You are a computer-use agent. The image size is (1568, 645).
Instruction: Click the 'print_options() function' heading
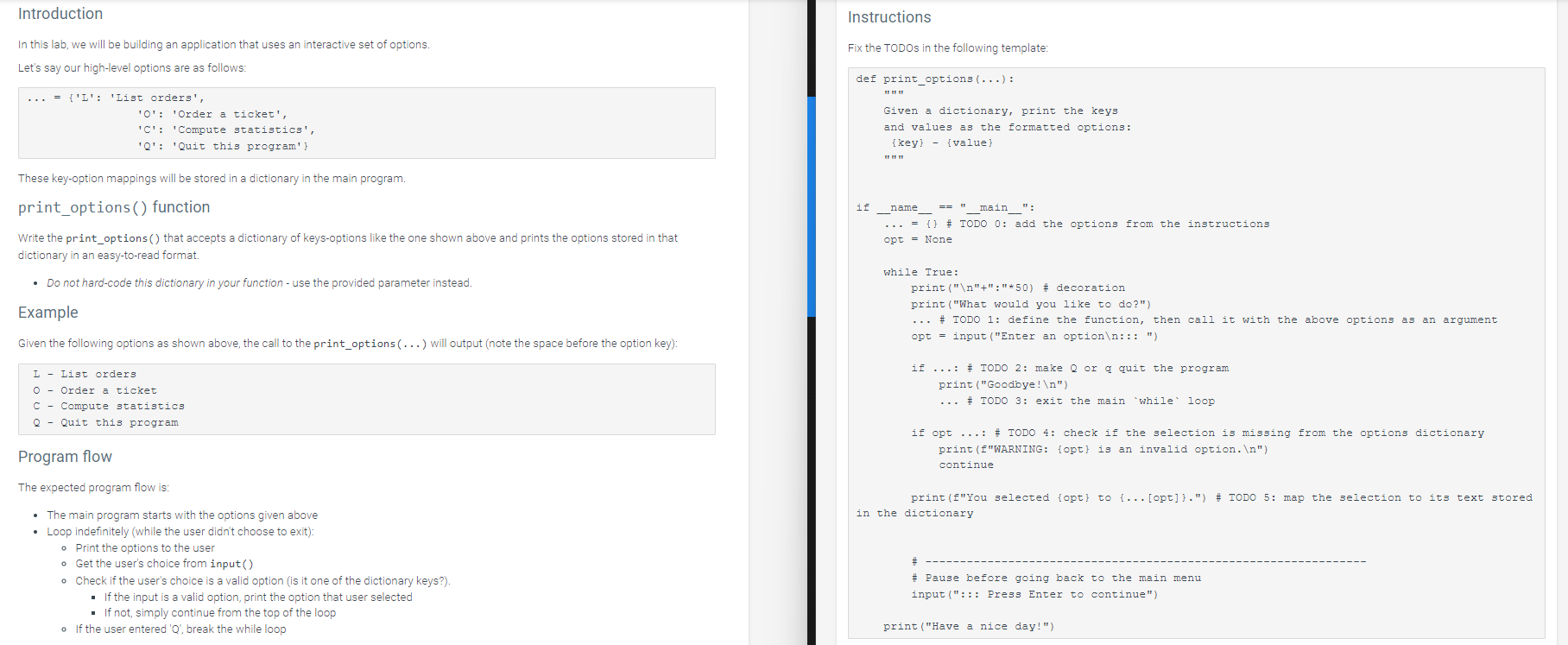pyautogui.click(x=114, y=207)
